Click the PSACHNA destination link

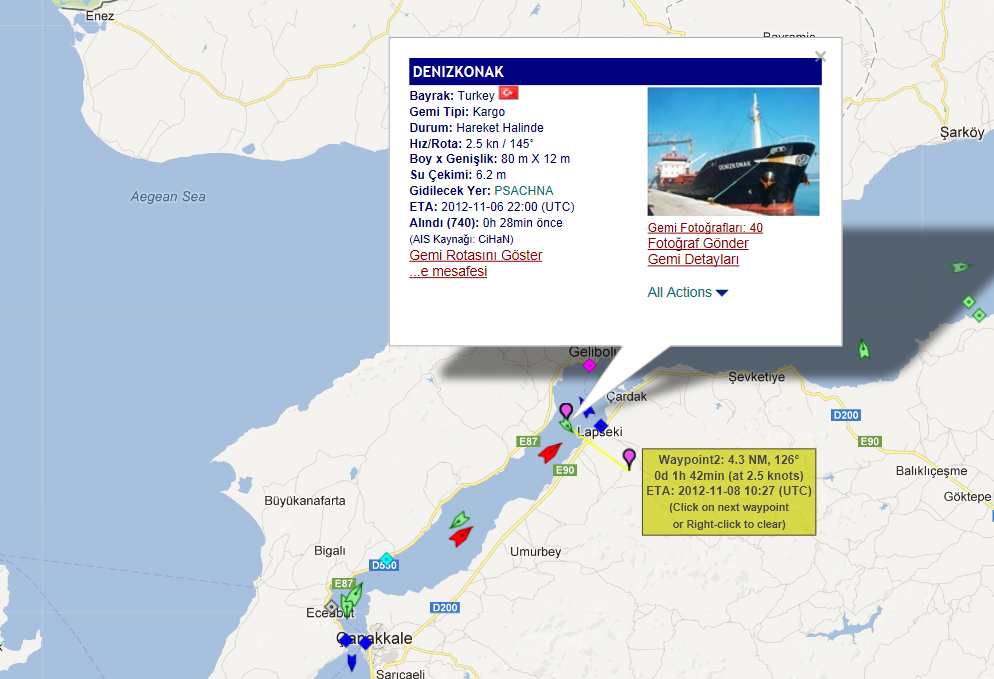coord(524,190)
